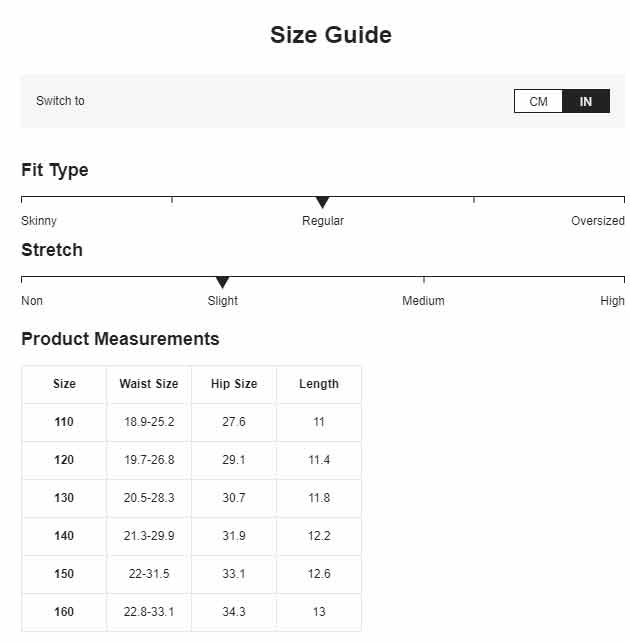630x642 pixels.
Task: Click the 21.3-29.9 waist cell
Action: [x=149, y=536]
